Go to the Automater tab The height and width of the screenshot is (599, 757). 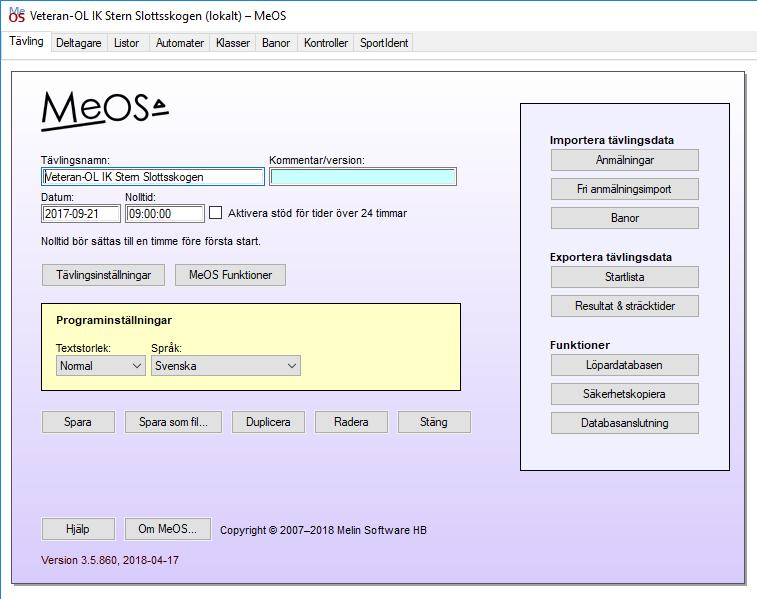click(180, 43)
